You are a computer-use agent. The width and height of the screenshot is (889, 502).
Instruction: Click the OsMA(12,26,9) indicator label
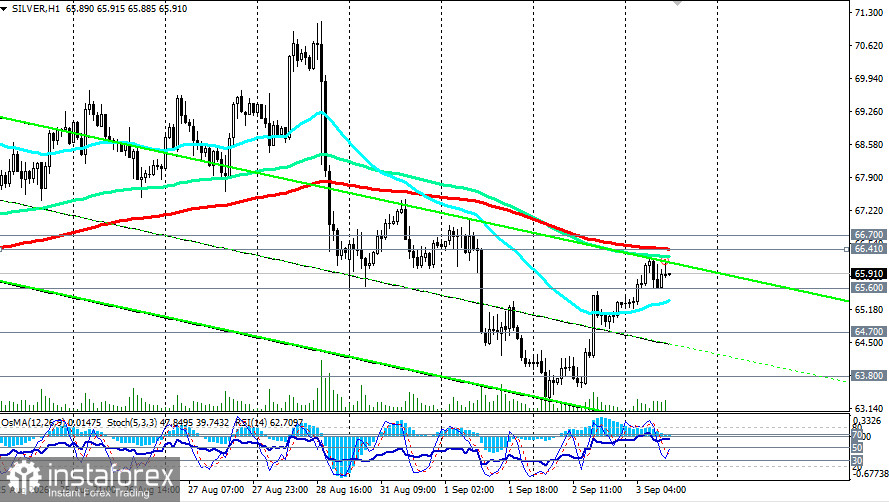pos(33,423)
